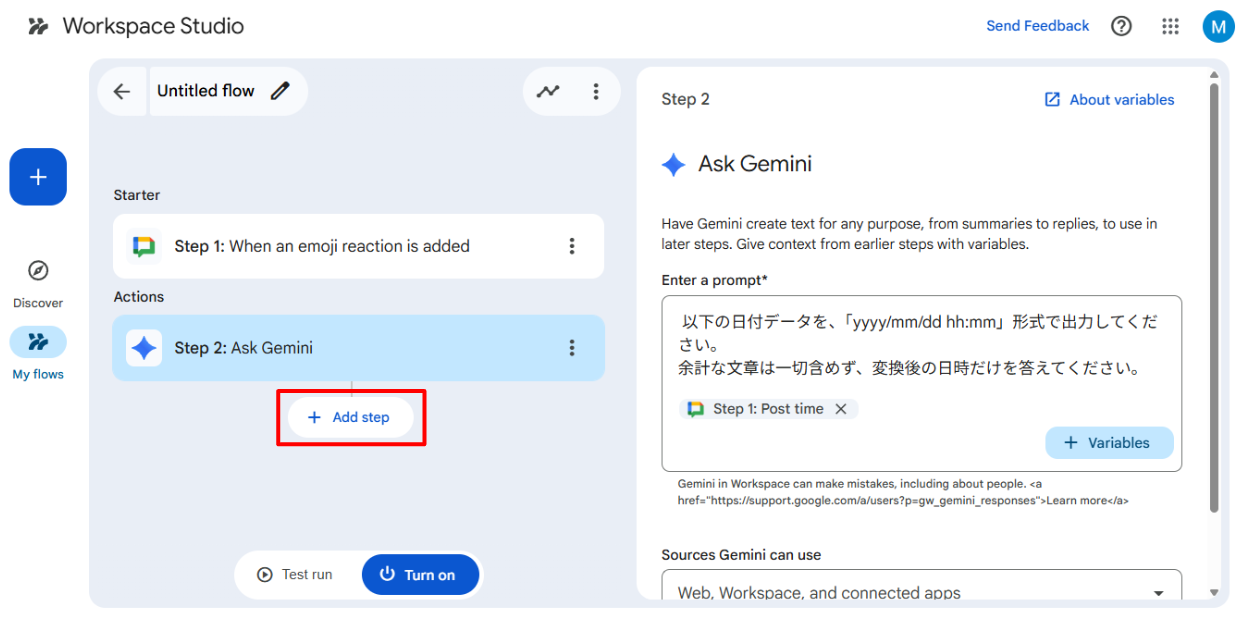Edit flow name with pencil icon

pos(280,91)
